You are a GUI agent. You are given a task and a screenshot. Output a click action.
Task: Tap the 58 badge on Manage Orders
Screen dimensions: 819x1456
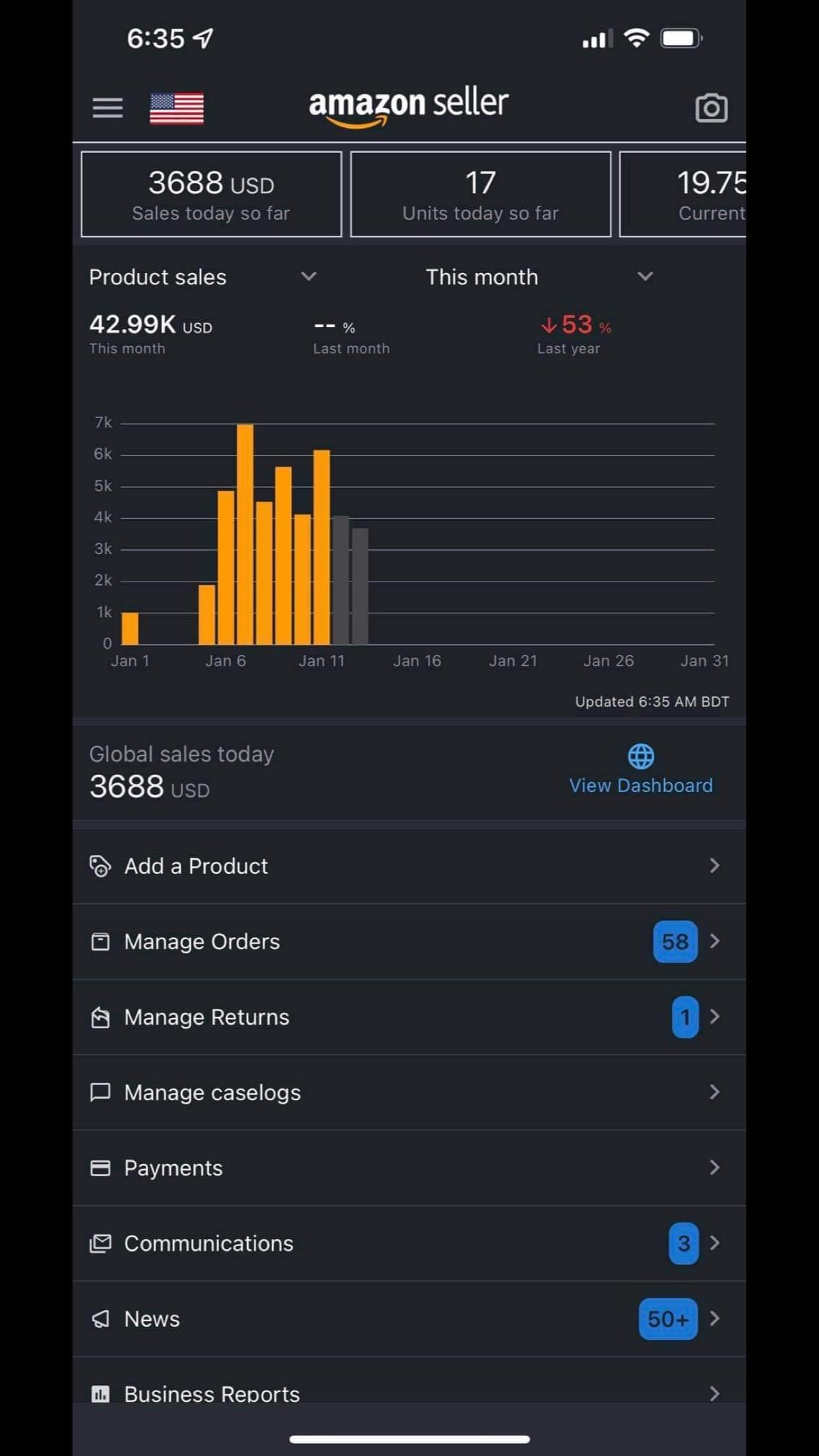[x=675, y=942]
